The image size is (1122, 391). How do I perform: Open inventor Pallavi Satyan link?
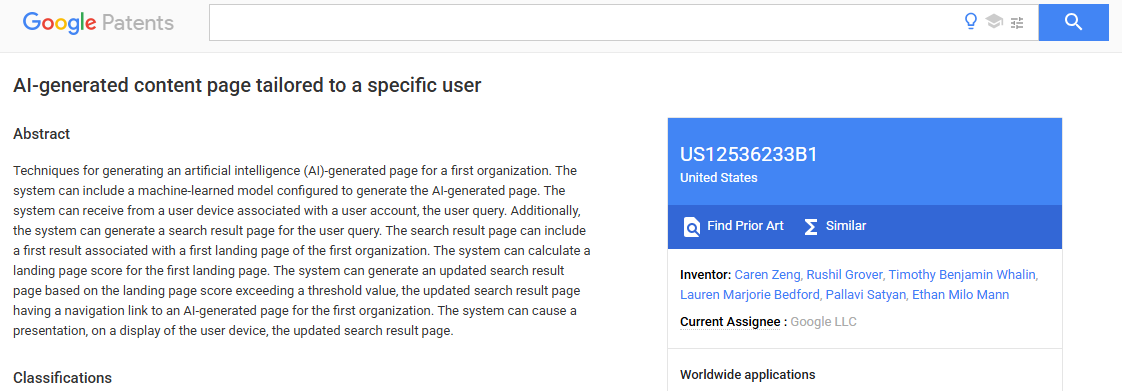[x=865, y=294]
